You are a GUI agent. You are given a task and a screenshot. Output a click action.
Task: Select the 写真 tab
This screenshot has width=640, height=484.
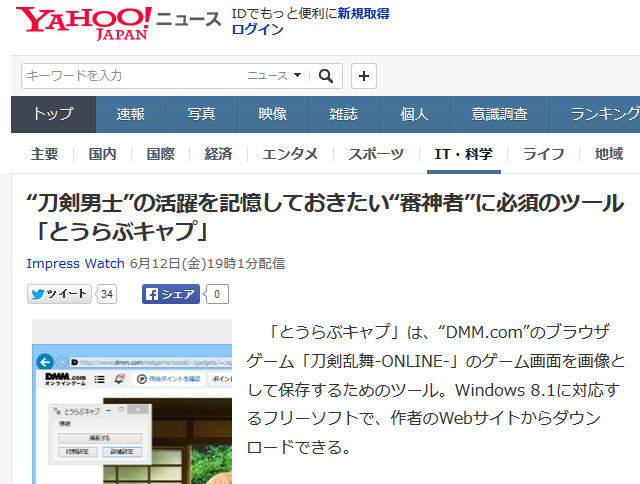pos(202,114)
